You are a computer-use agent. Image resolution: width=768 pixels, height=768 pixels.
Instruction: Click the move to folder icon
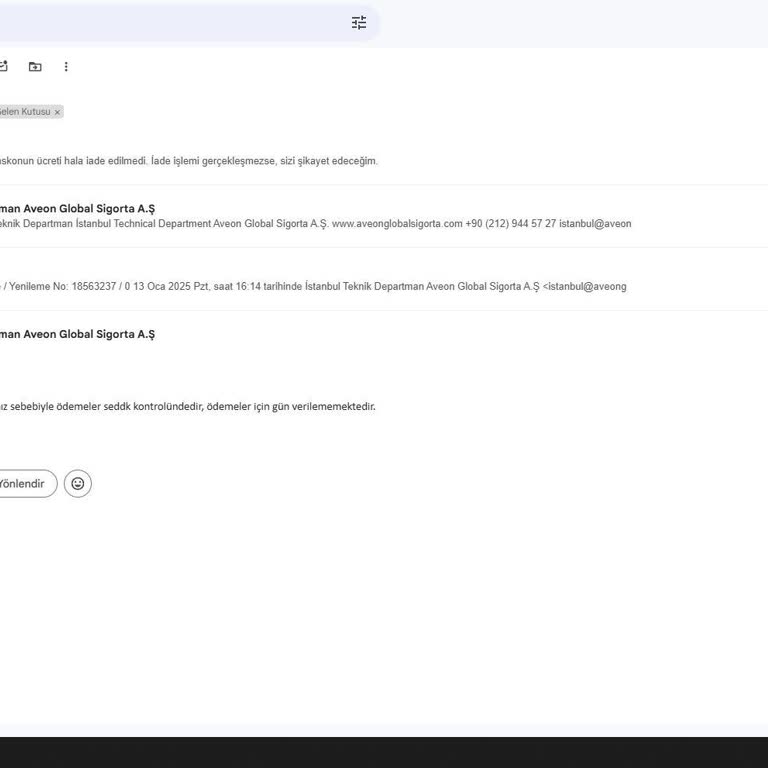[x=35, y=67]
